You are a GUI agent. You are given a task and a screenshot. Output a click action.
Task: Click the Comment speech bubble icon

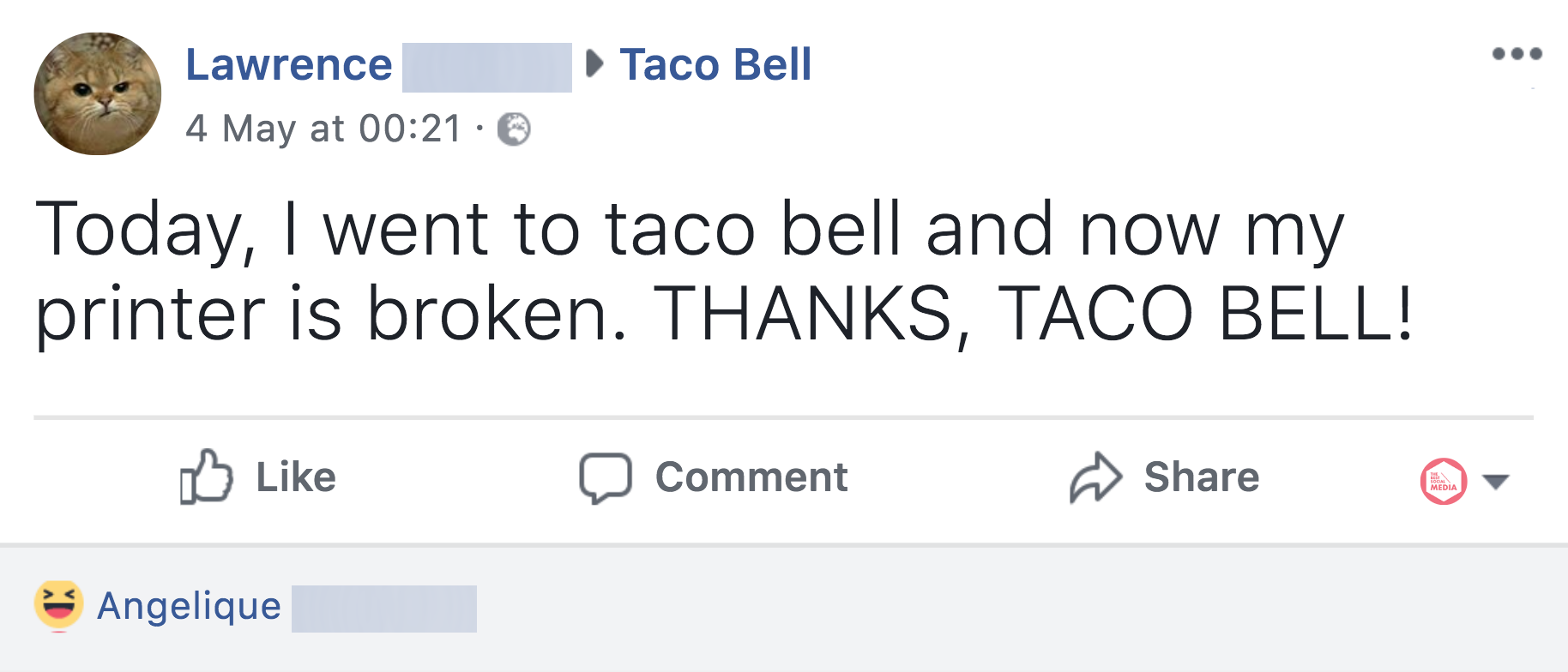click(x=606, y=477)
